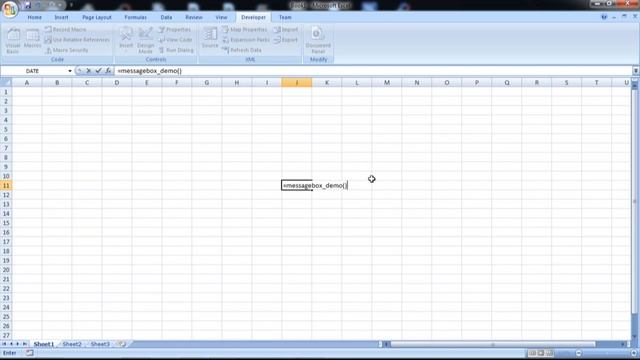Start Record Macro in Code group

(x=65, y=29)
